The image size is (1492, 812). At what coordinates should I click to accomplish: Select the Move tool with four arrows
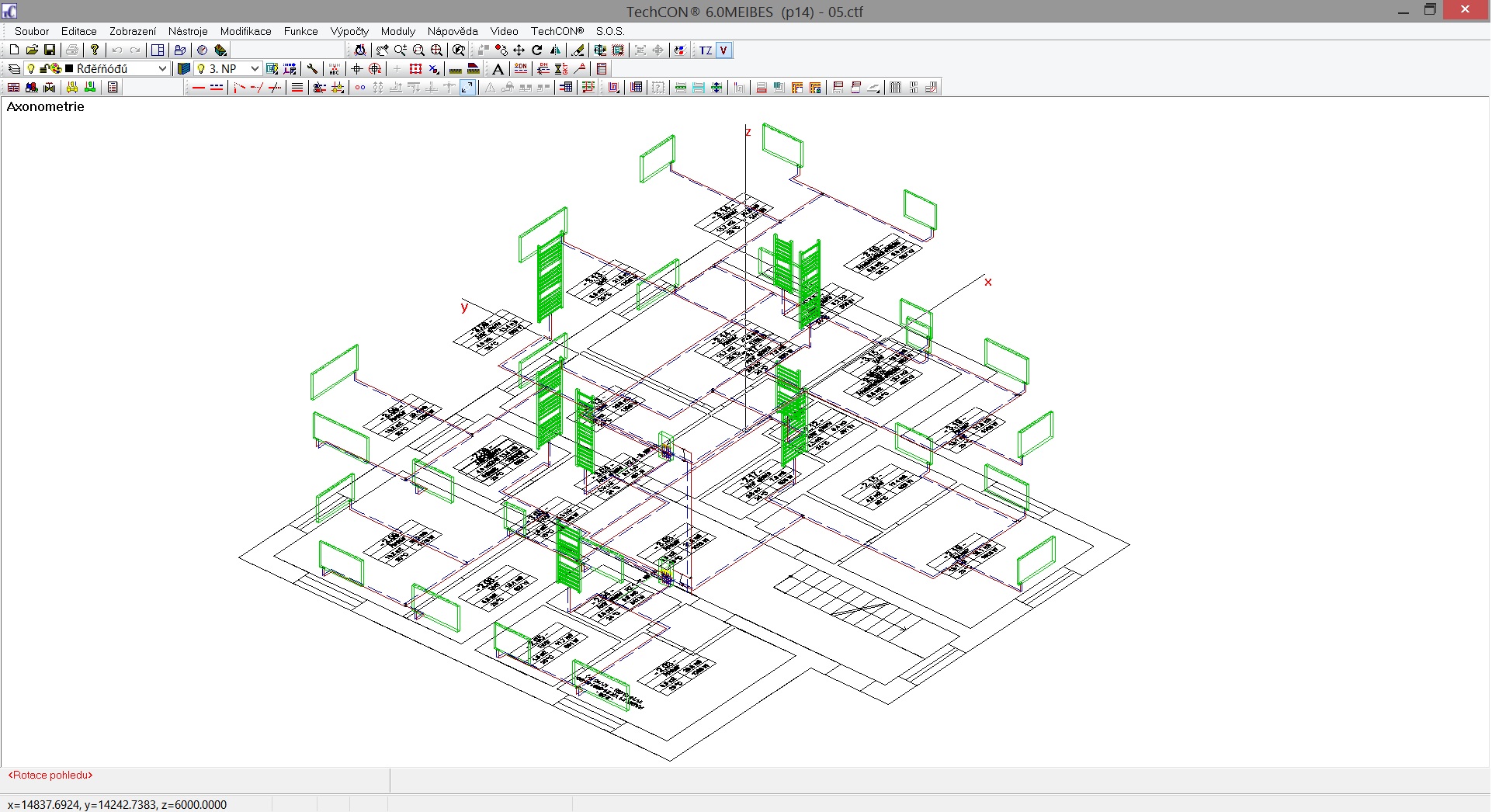point(519,50)
